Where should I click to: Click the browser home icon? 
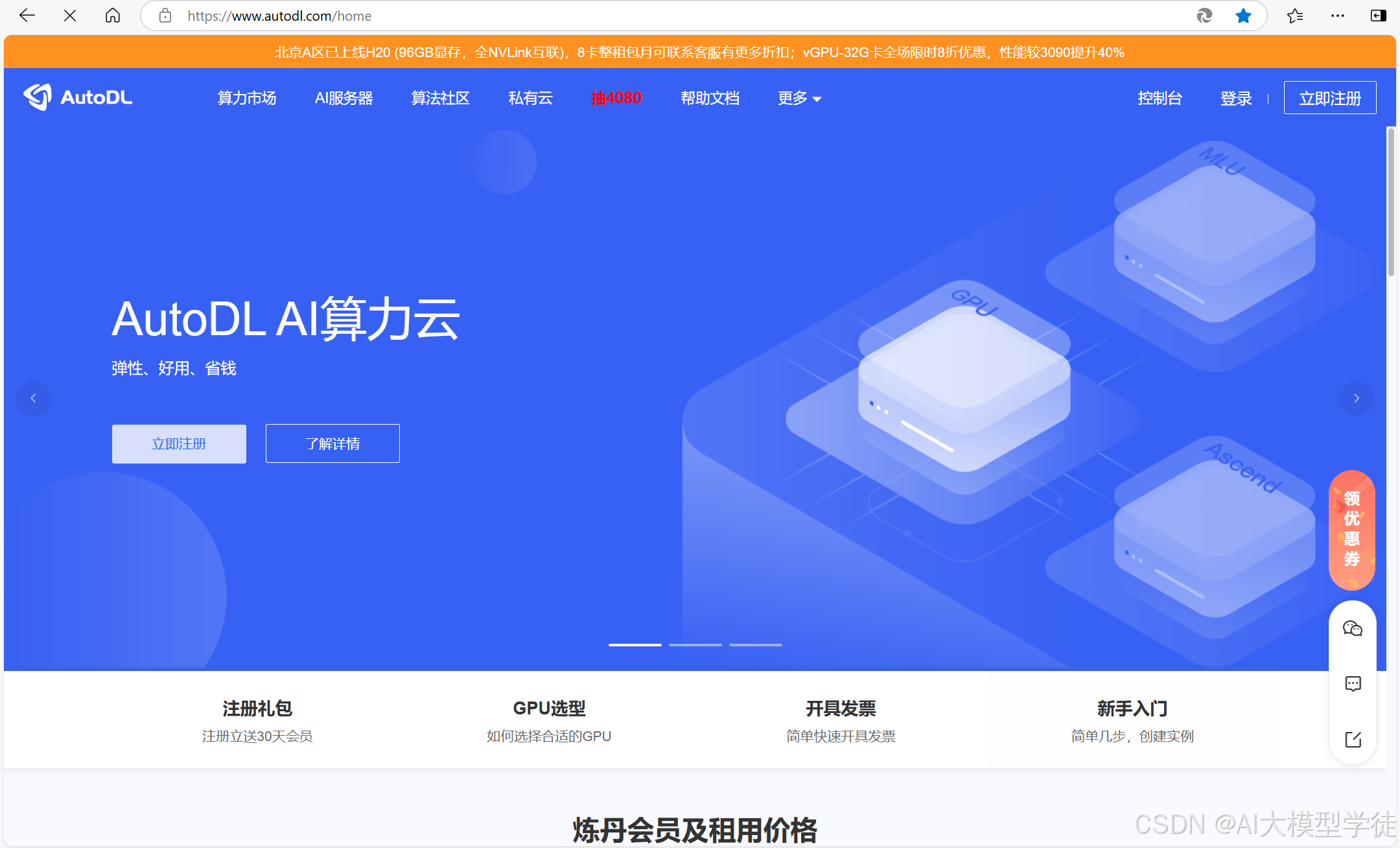(x=113, y=16)
